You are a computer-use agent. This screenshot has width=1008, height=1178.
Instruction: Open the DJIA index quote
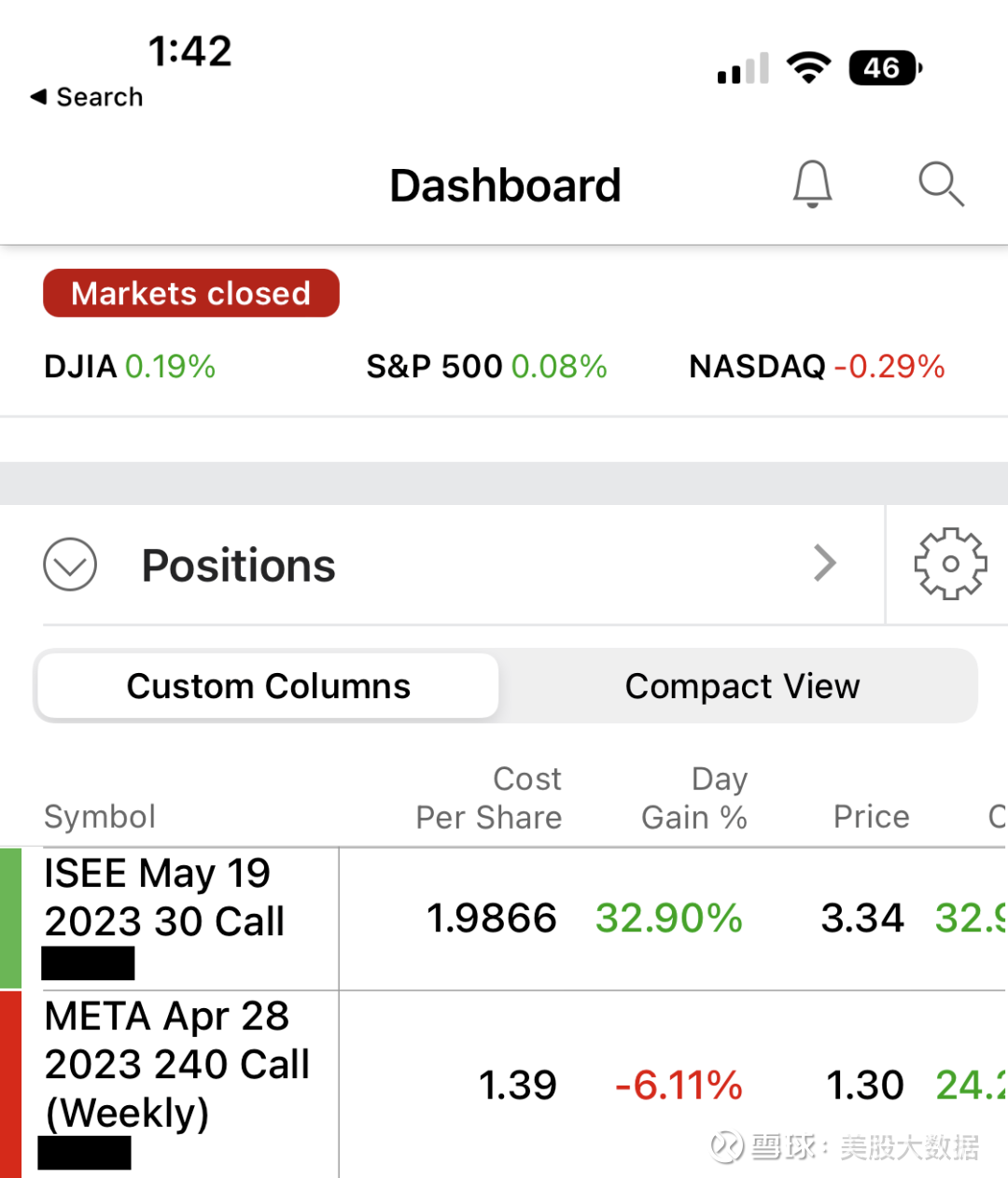130,367
